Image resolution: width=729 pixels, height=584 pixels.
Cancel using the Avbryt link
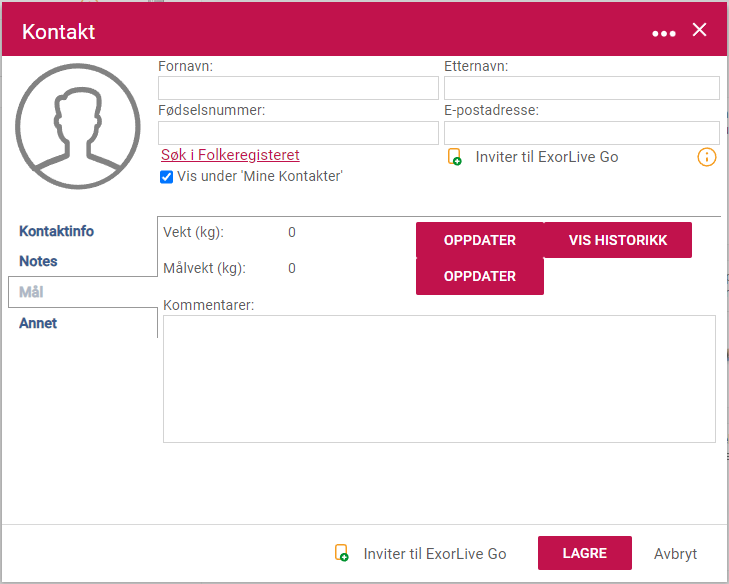pyautogui.click(x=675, y=554)
